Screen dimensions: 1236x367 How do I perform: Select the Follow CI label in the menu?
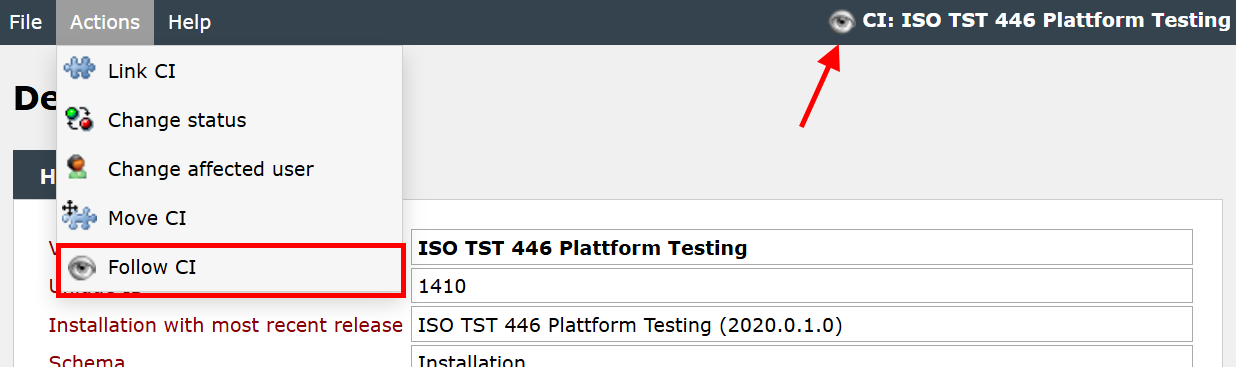152,267
